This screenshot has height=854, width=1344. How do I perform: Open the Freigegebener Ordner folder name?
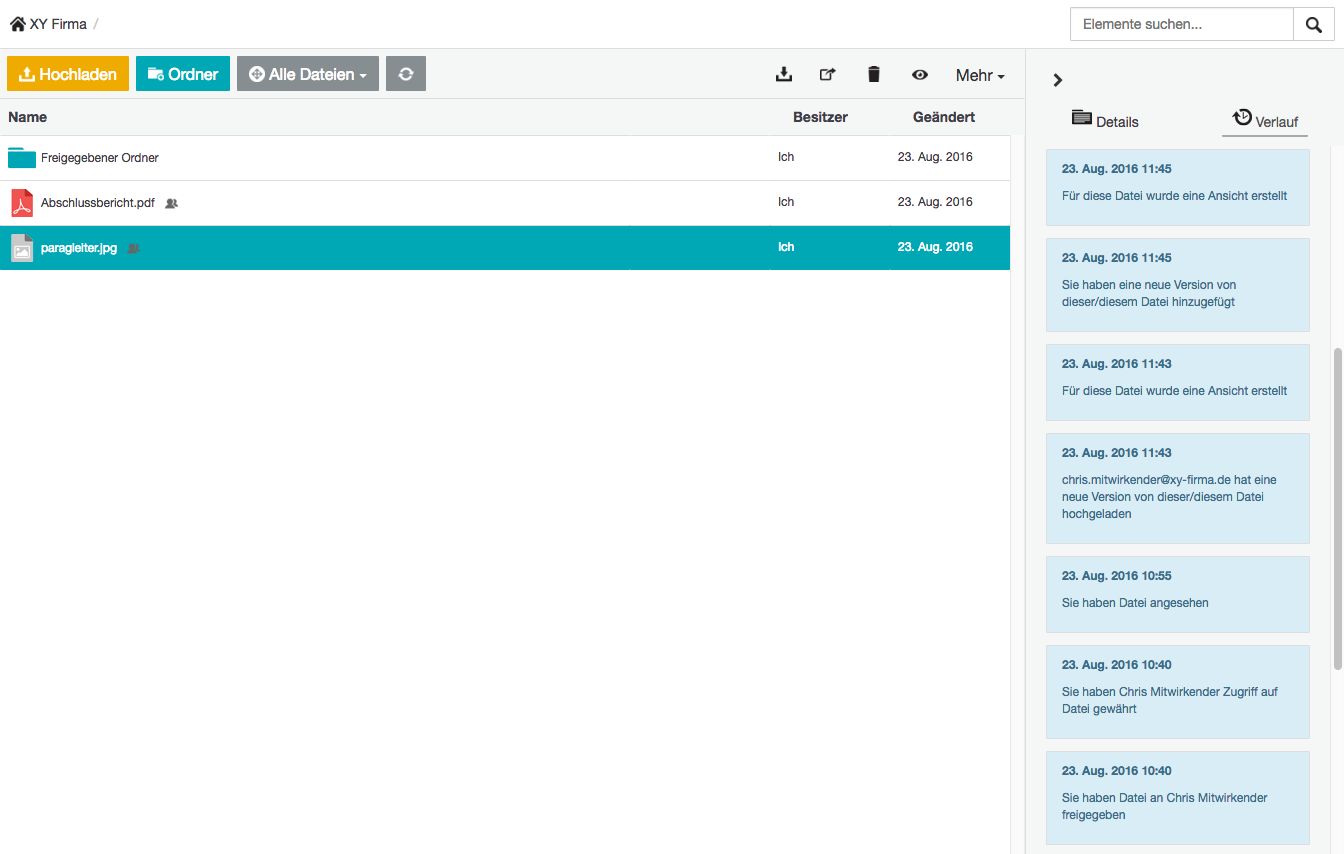coord(100,158)
